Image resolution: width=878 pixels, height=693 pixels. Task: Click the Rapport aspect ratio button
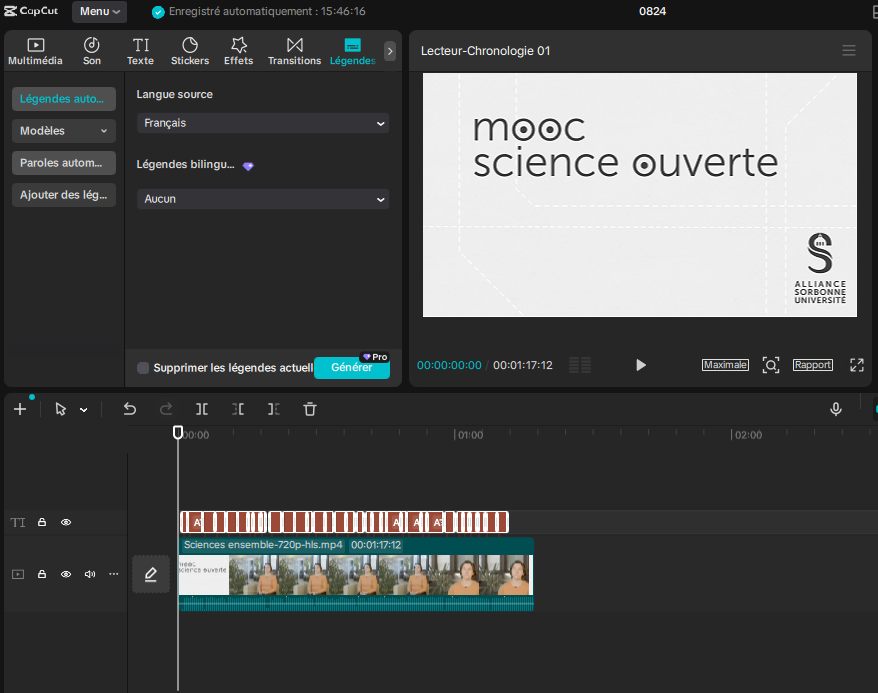(812, 365)
